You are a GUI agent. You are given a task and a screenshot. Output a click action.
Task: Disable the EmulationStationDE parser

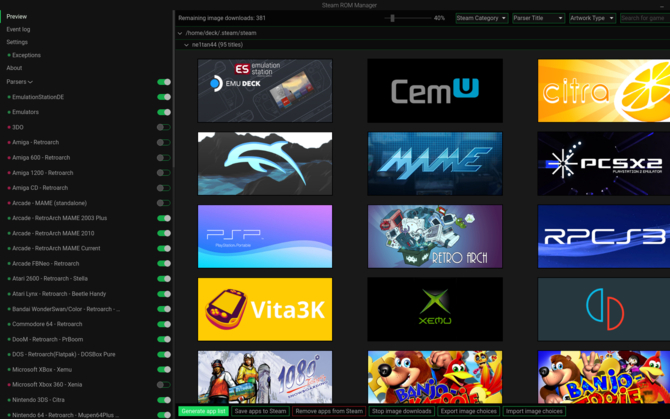pos(164,97)
